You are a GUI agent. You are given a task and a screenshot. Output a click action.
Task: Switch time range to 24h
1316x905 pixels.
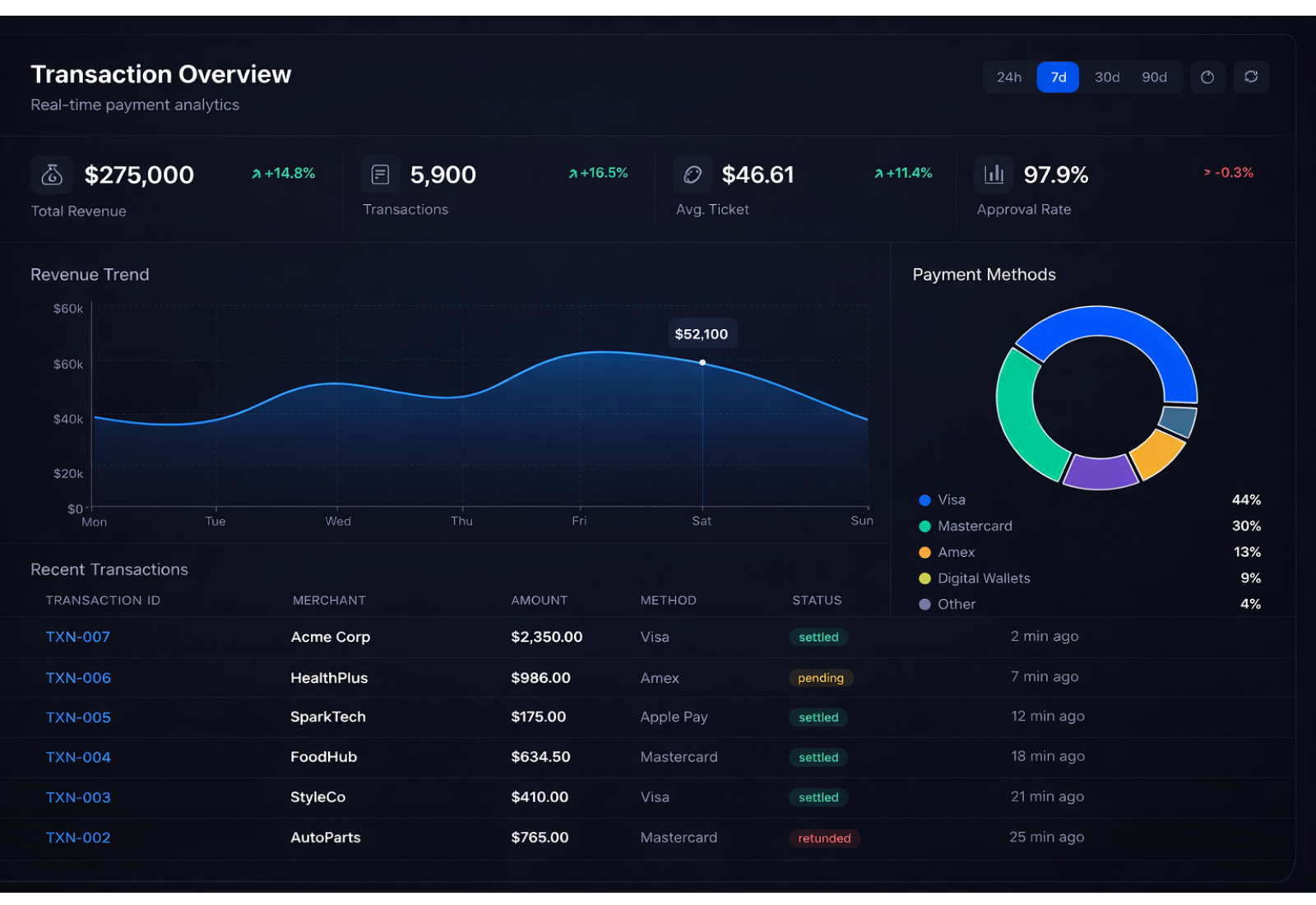coord(1008,77)
